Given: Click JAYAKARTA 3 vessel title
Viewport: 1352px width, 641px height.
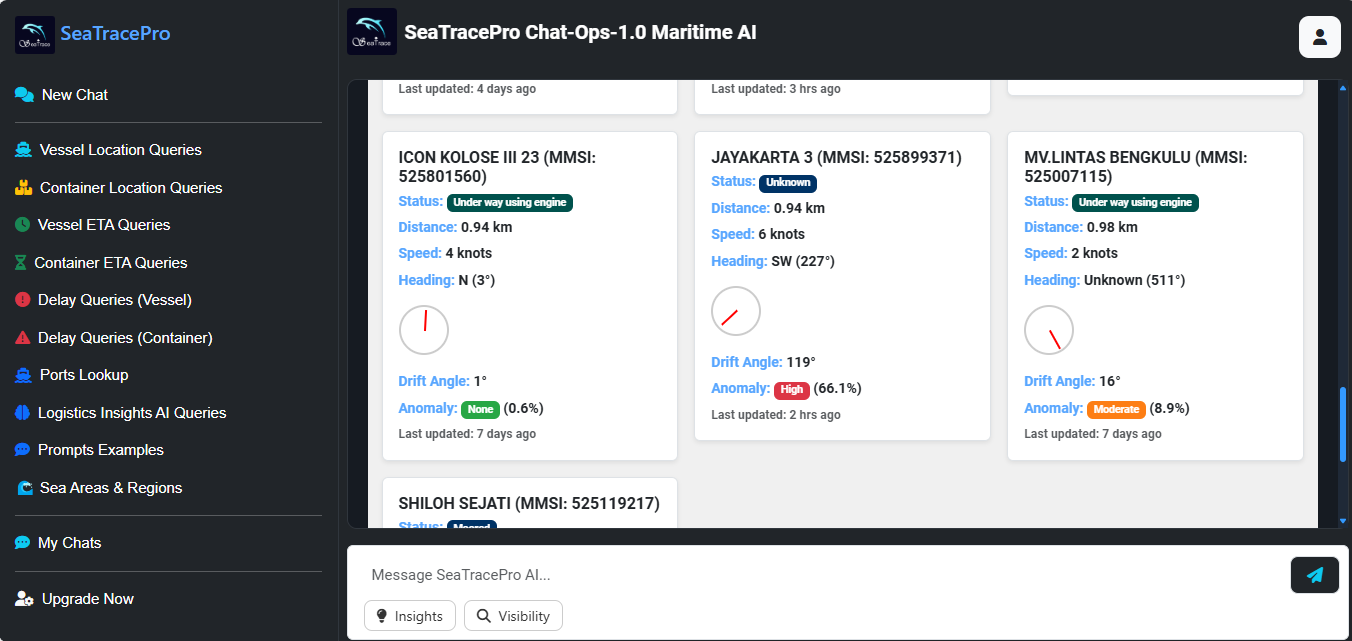Looking at the screenshot, I should [836, 157].
